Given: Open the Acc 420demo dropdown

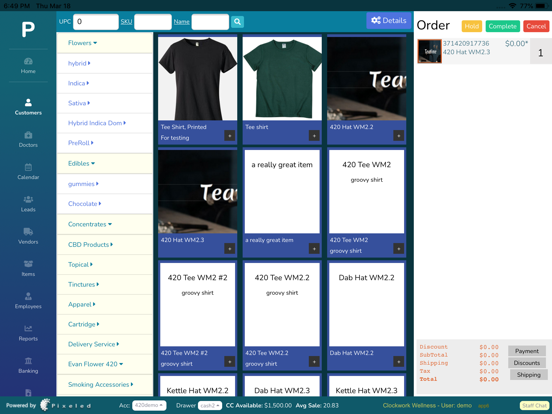Looking at the screenshot, I should [x=149, y=406].
